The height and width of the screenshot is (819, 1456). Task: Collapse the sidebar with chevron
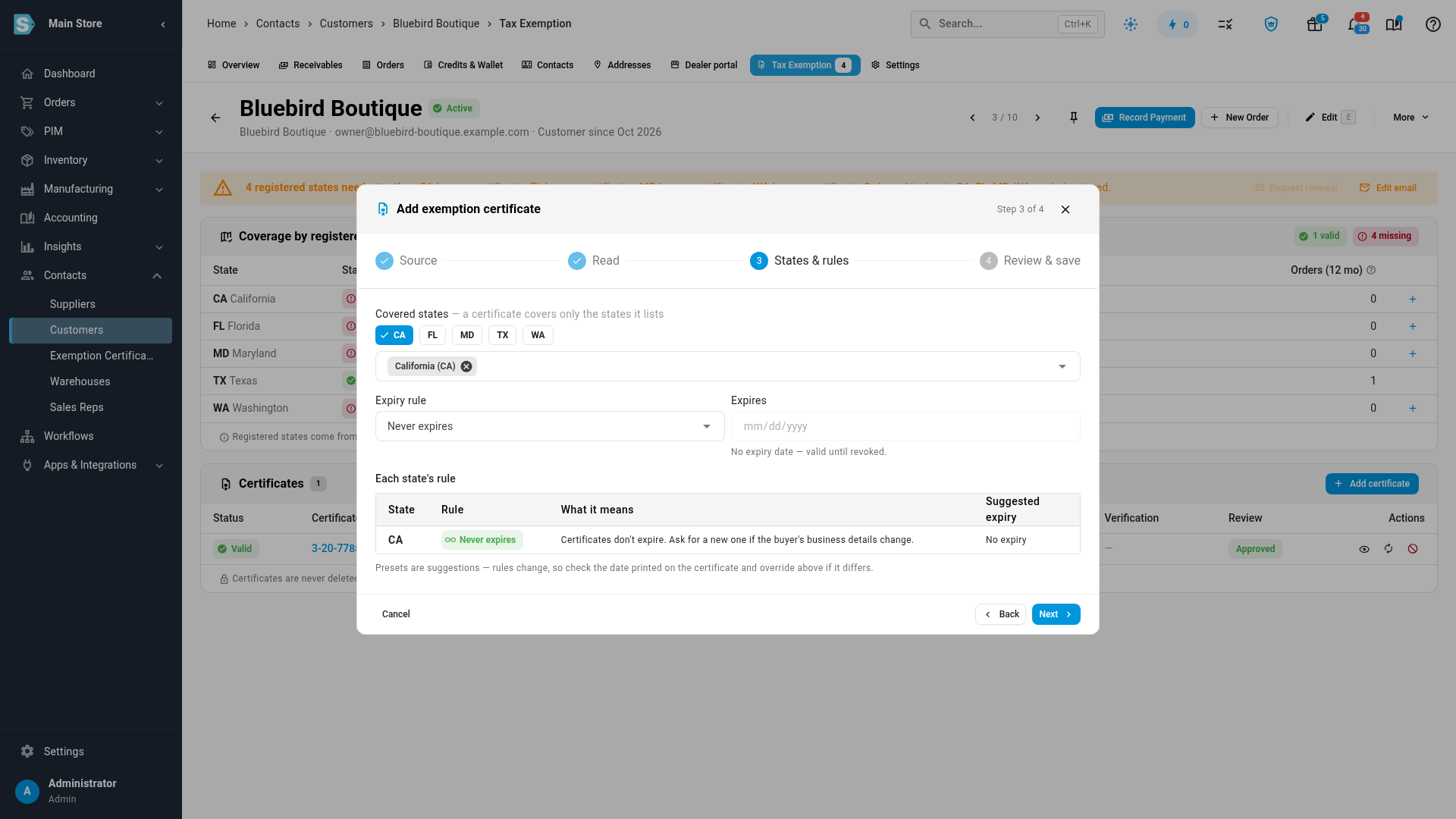point(163,24)
